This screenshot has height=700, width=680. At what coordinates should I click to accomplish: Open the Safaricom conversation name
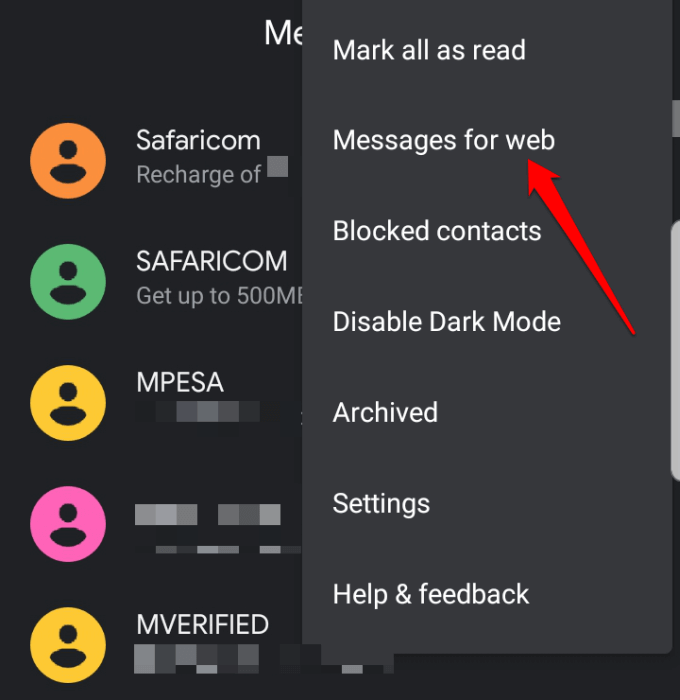click(198, 140)
